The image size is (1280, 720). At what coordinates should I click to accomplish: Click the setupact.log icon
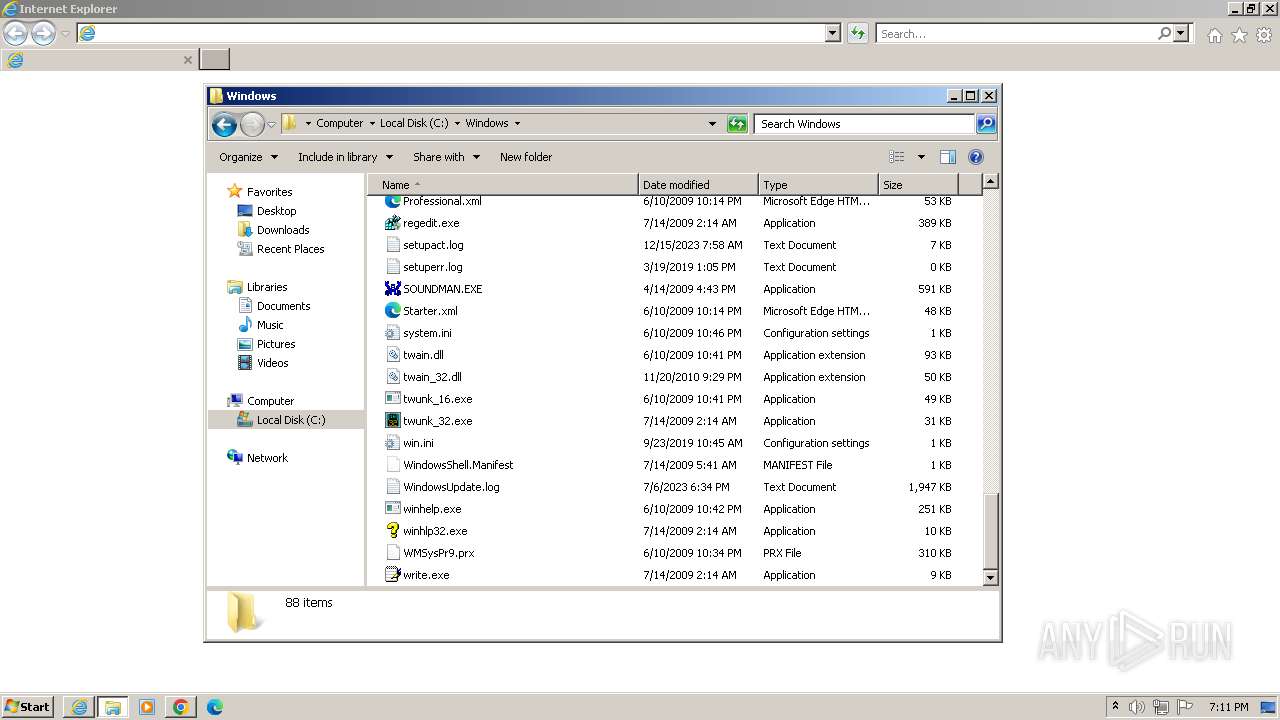pos(393,245)
